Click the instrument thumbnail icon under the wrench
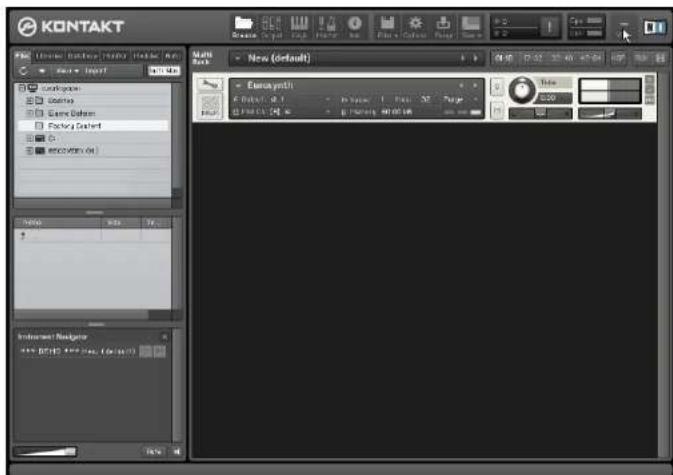673x475 pixels. (x=210, y=106)
